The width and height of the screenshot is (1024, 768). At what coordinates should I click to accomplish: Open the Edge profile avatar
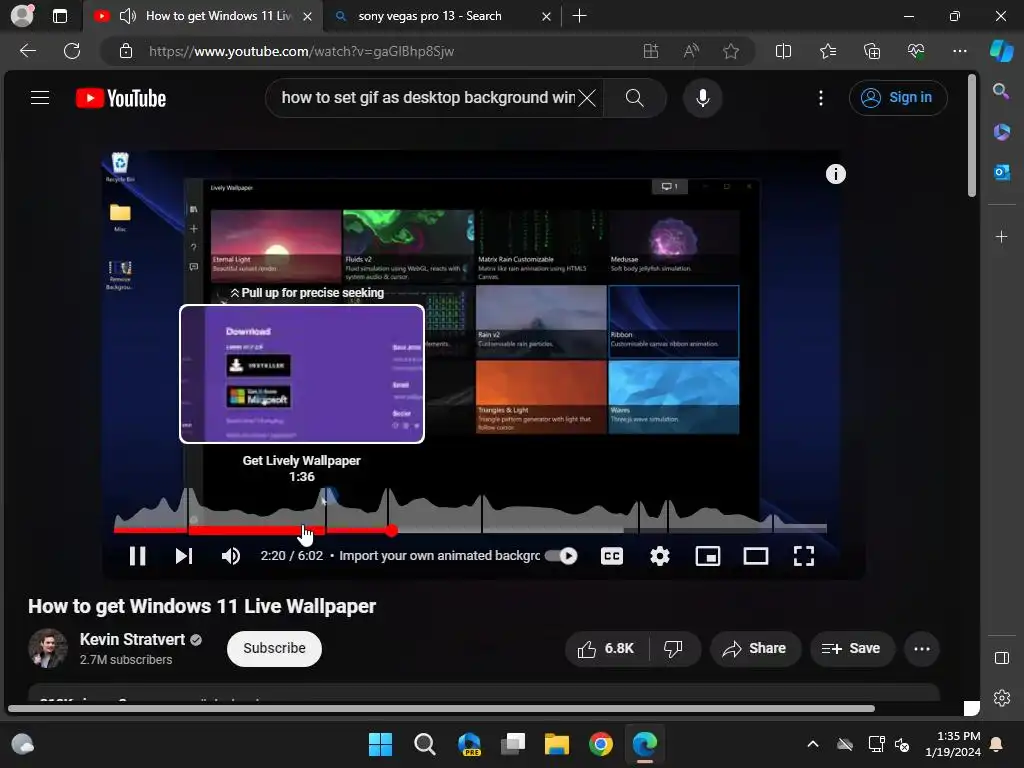22,16
